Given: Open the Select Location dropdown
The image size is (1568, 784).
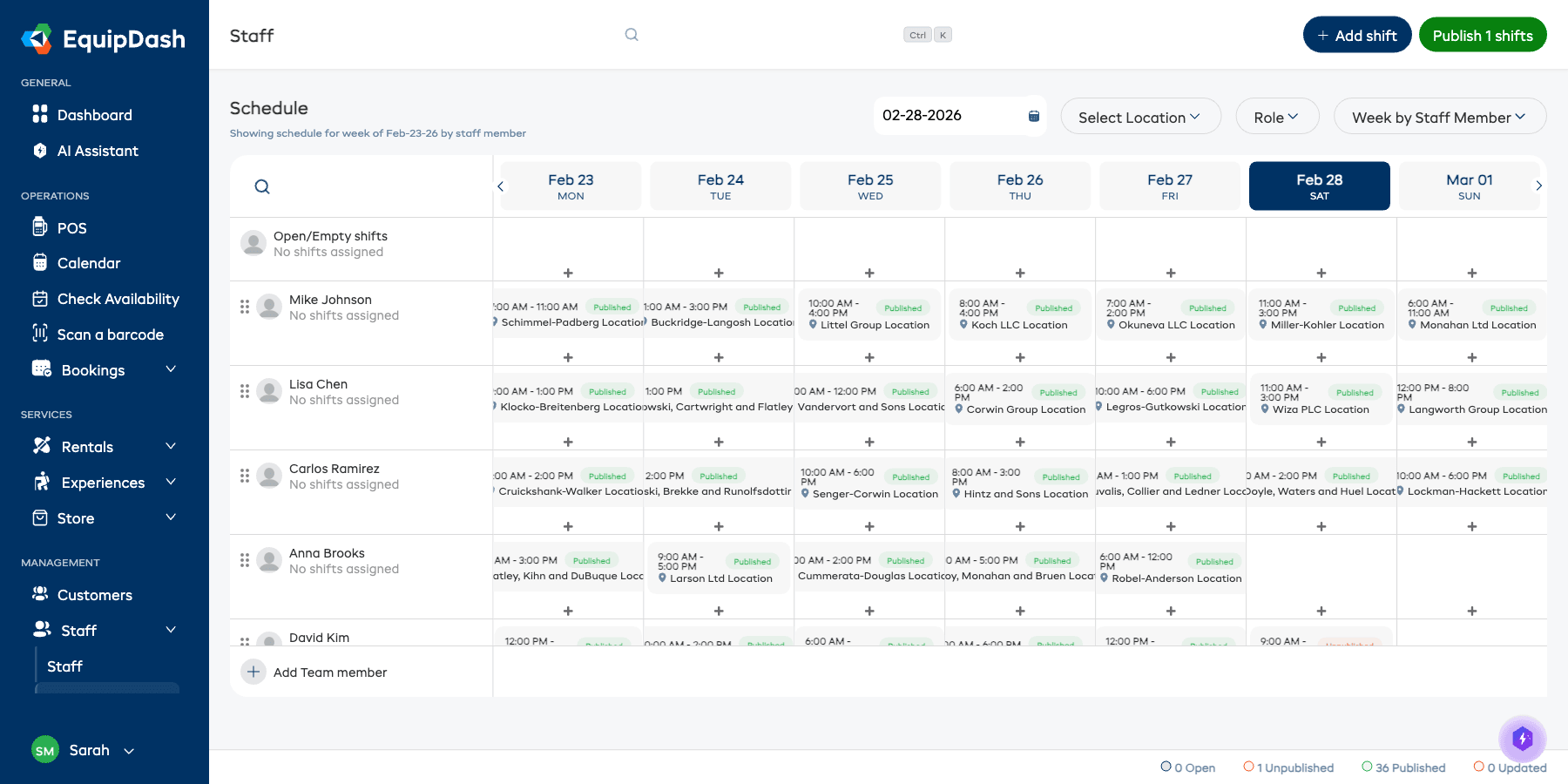Looking at the screenshot, I should click(x=1140, y=116).
